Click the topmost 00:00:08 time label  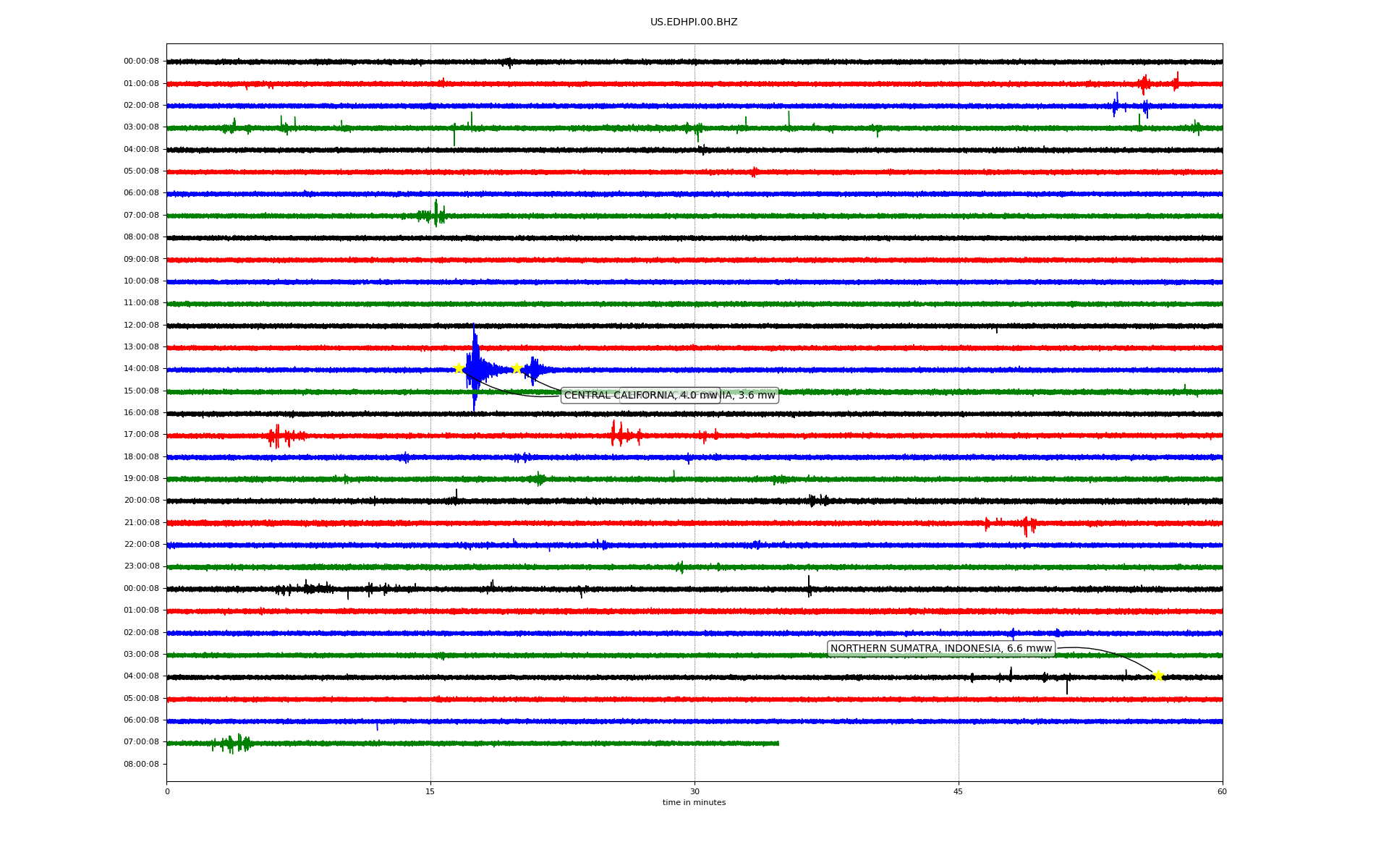[141, 61]
